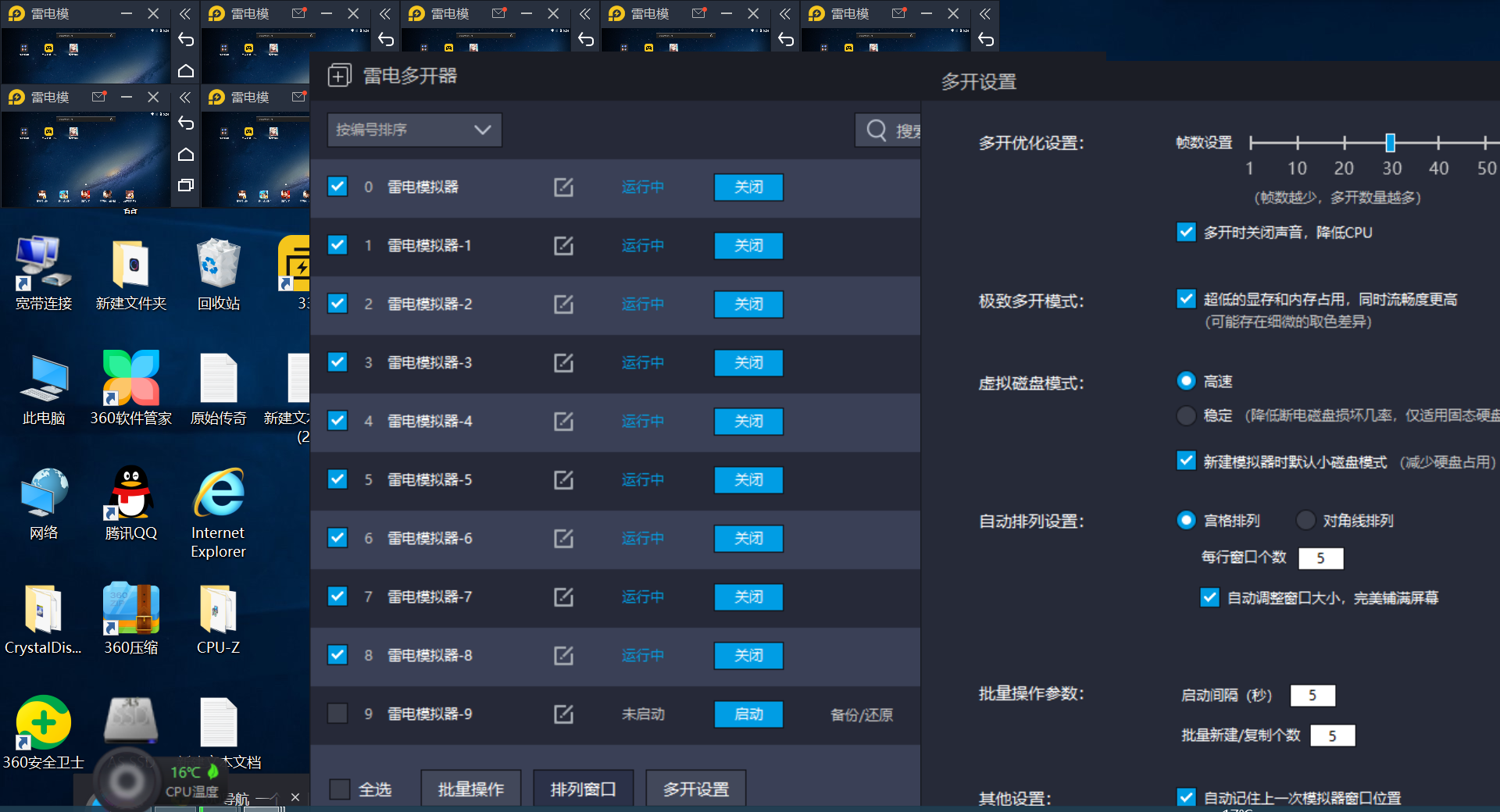Viewport: 1500px width, 812px height.
Task: Click the back arrow in the emulator sidebar
Action: click(185, 39)
